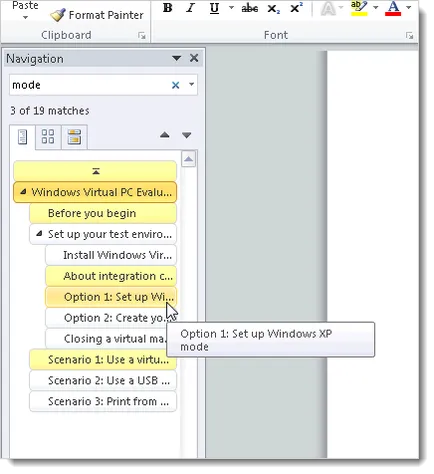The image size is (434, 474).
Task: Apply red font color
Action: click(x=393, y=8)
